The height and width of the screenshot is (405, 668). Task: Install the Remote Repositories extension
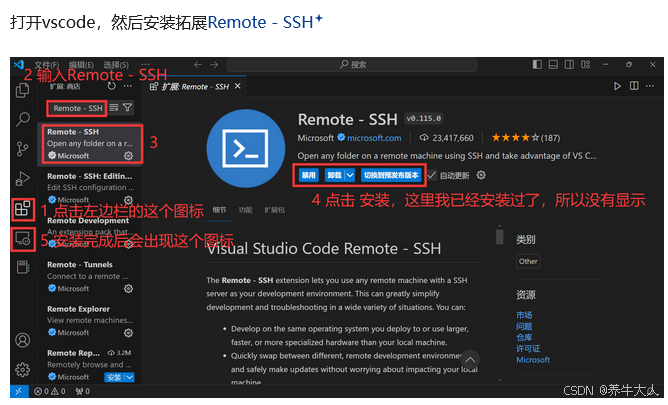tap(114, 377)
